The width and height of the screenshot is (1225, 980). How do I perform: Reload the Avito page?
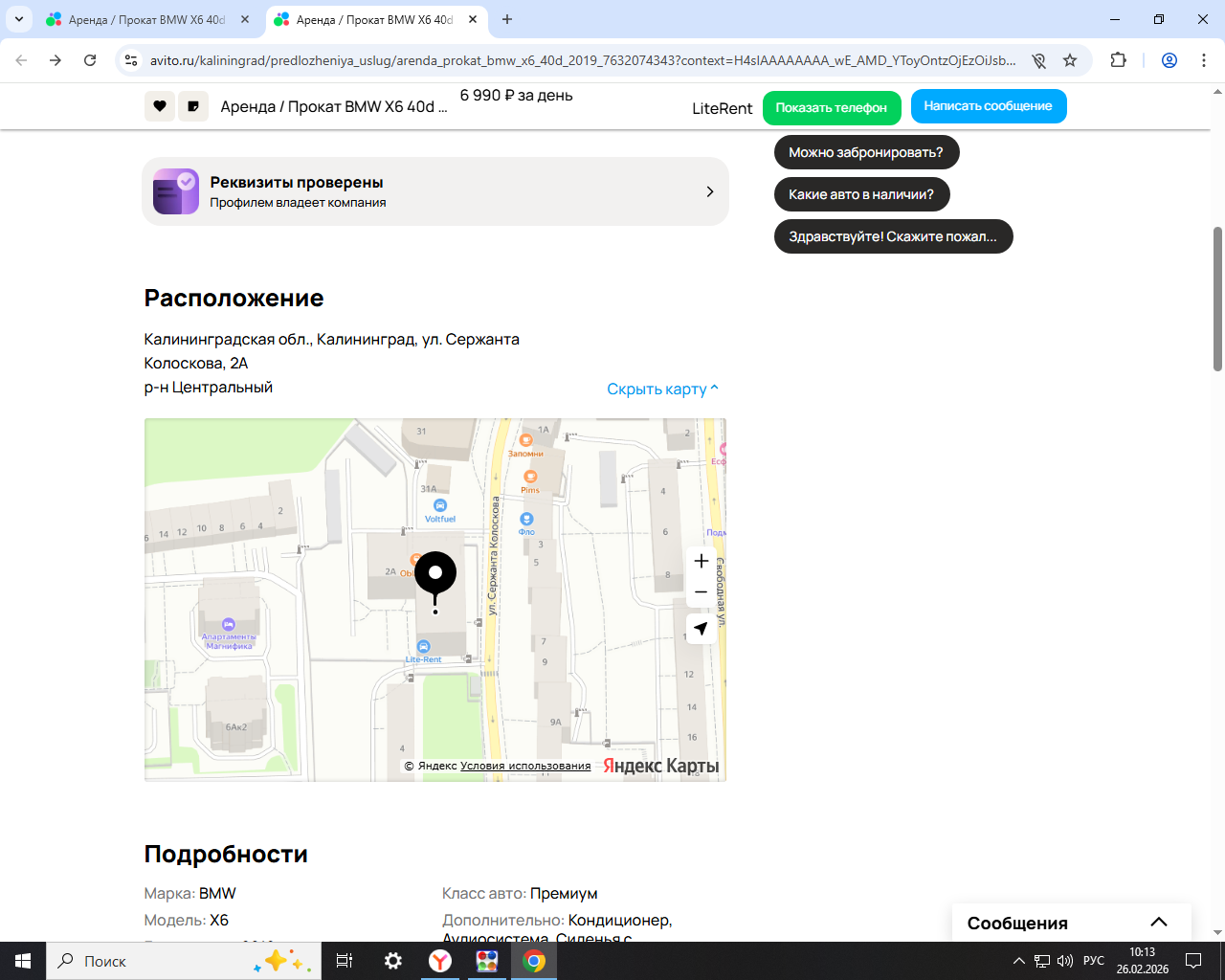click(x=90, y=60)
